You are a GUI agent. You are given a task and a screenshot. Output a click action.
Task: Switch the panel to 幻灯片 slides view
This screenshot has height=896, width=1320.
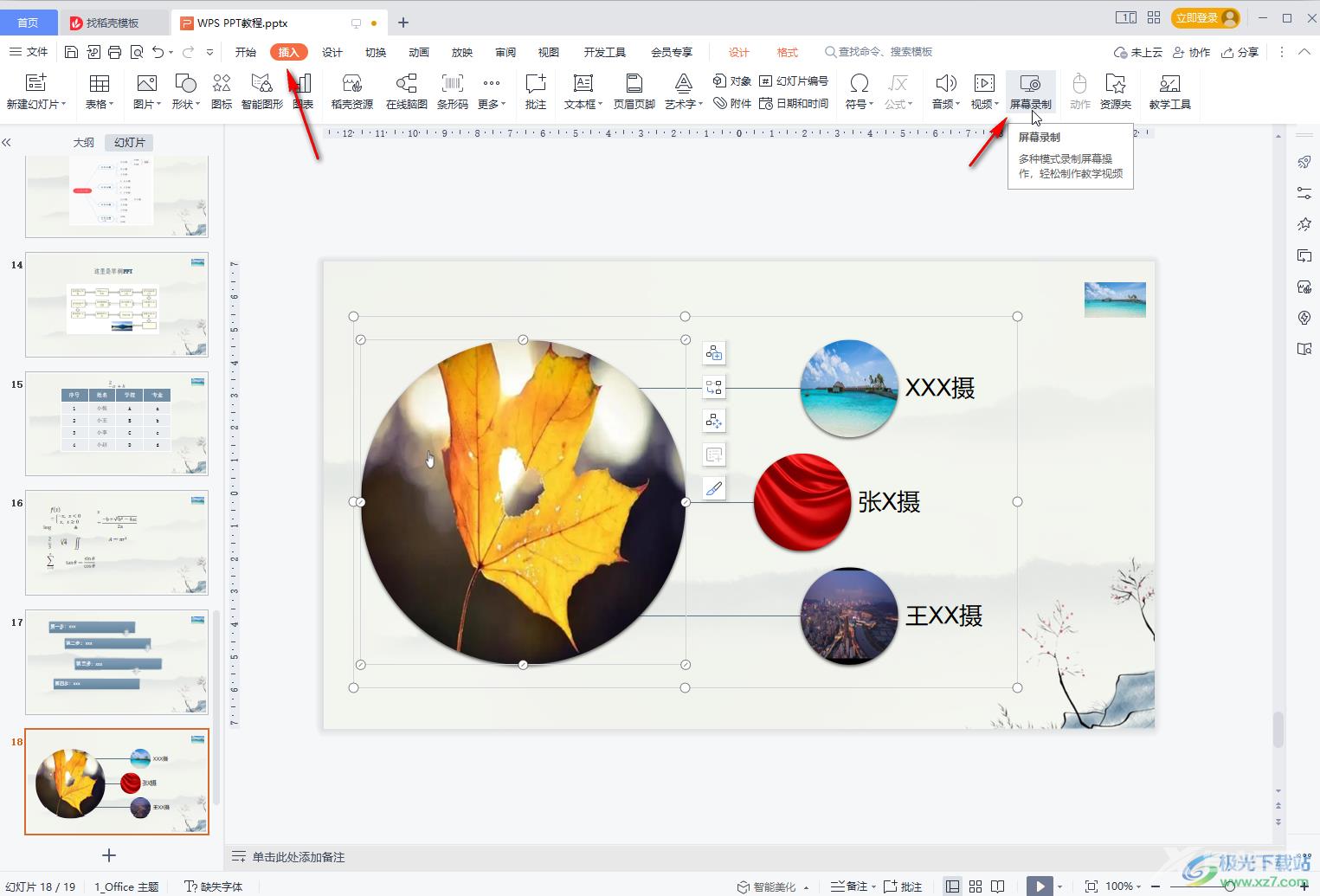click(130, 142)
